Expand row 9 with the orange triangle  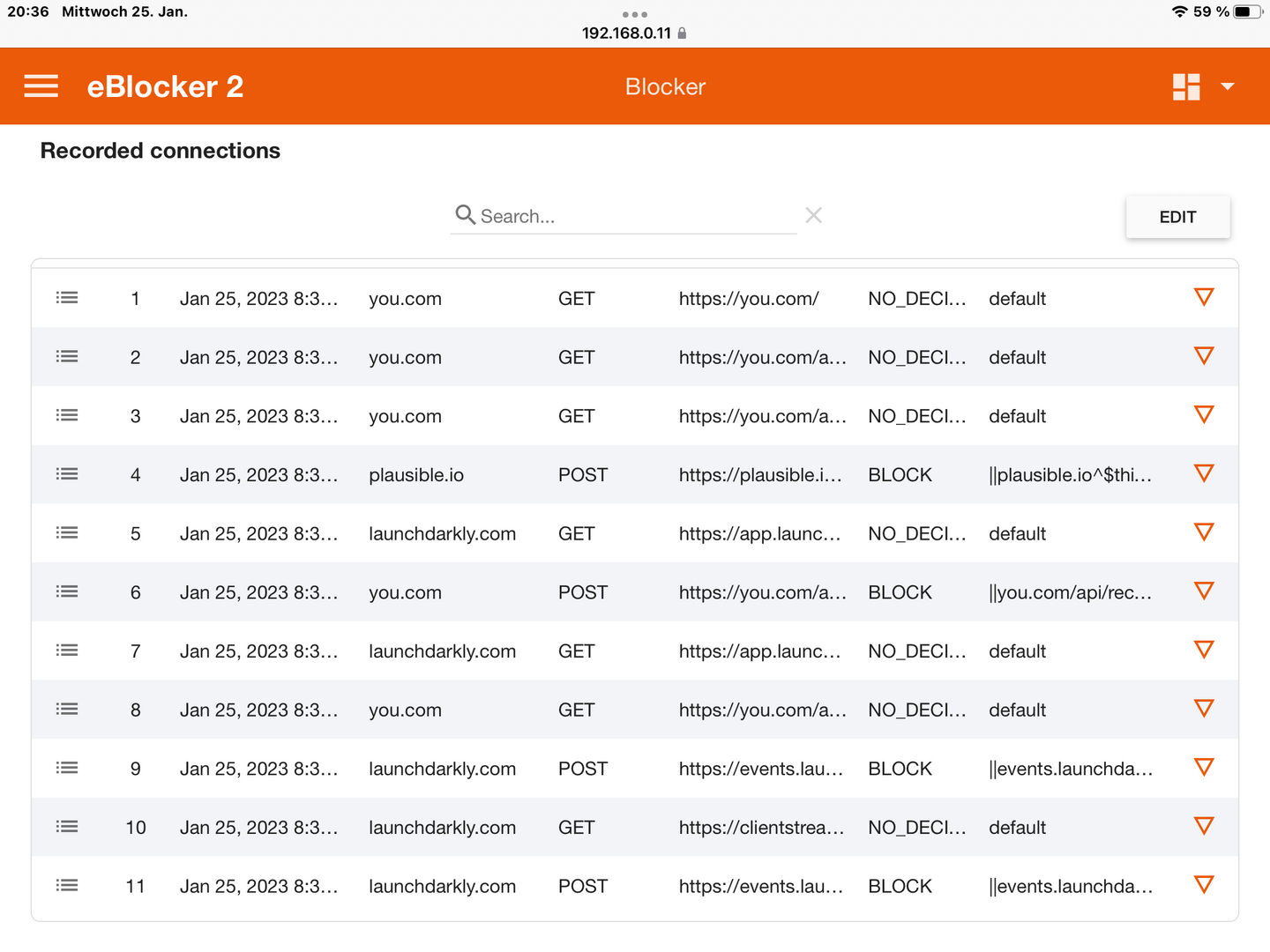(1204, 767)
